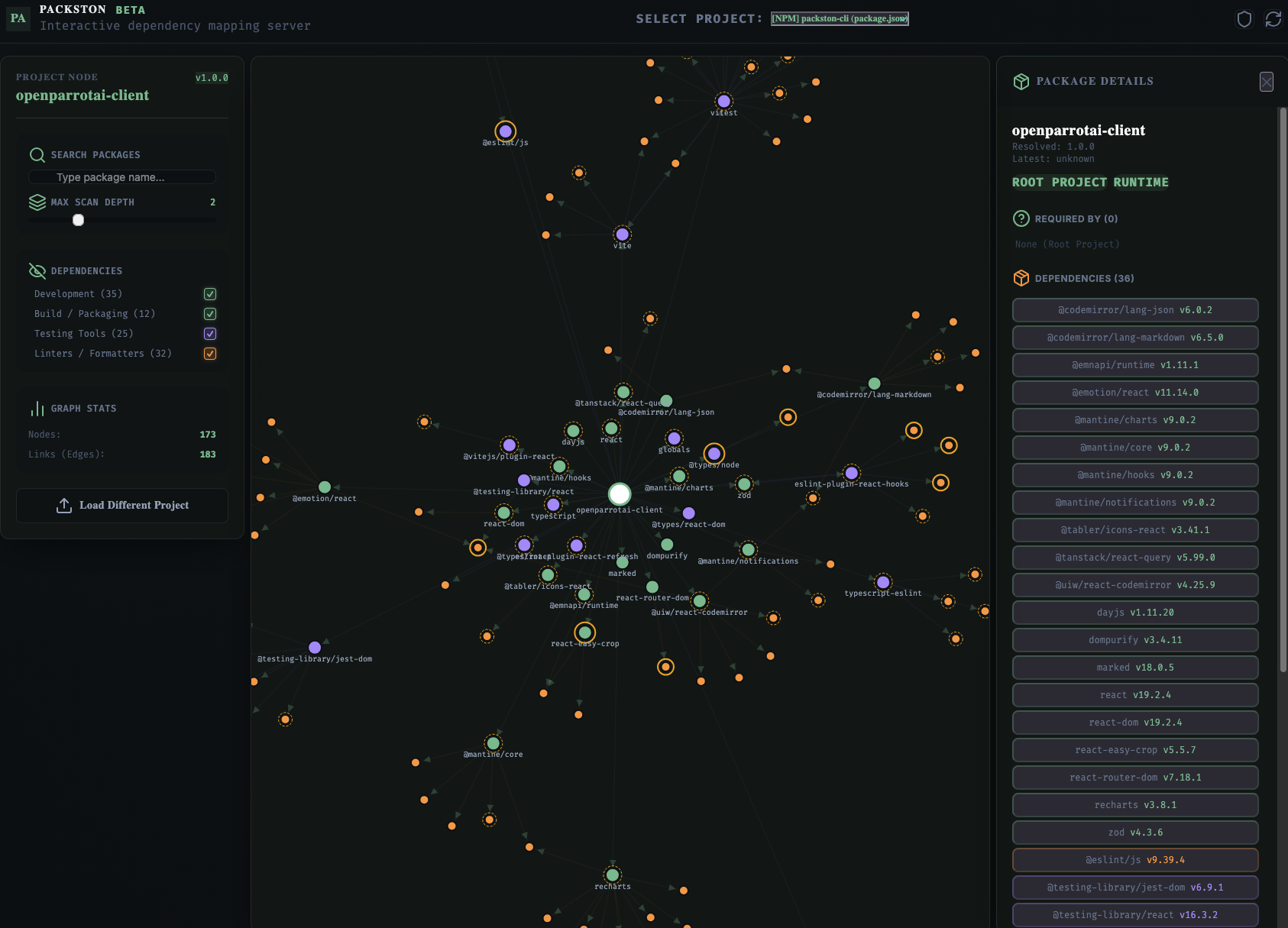Image resolution: width=1288 pixels, height=928 pixels.
Task: Open @tabler/icons-react v3.41.1 dependency
Action: point(1135,530)
